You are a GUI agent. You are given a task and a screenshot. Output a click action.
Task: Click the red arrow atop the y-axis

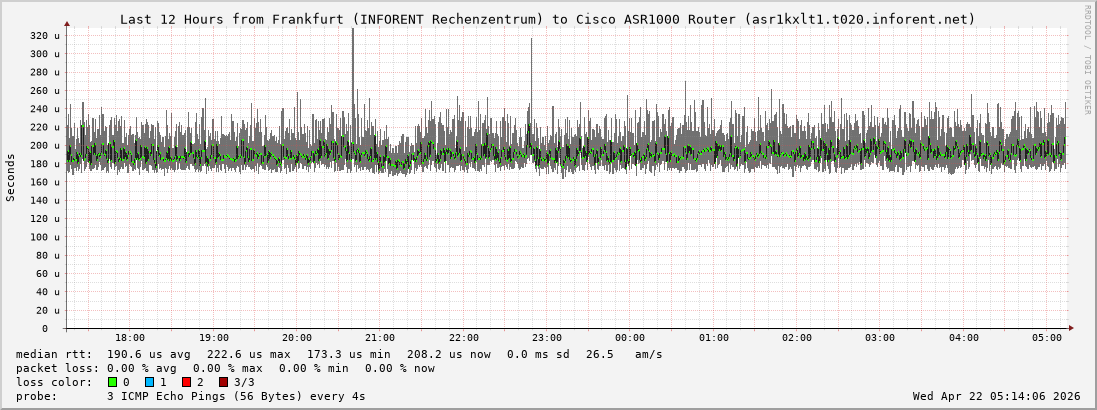(x=67, y=23)
